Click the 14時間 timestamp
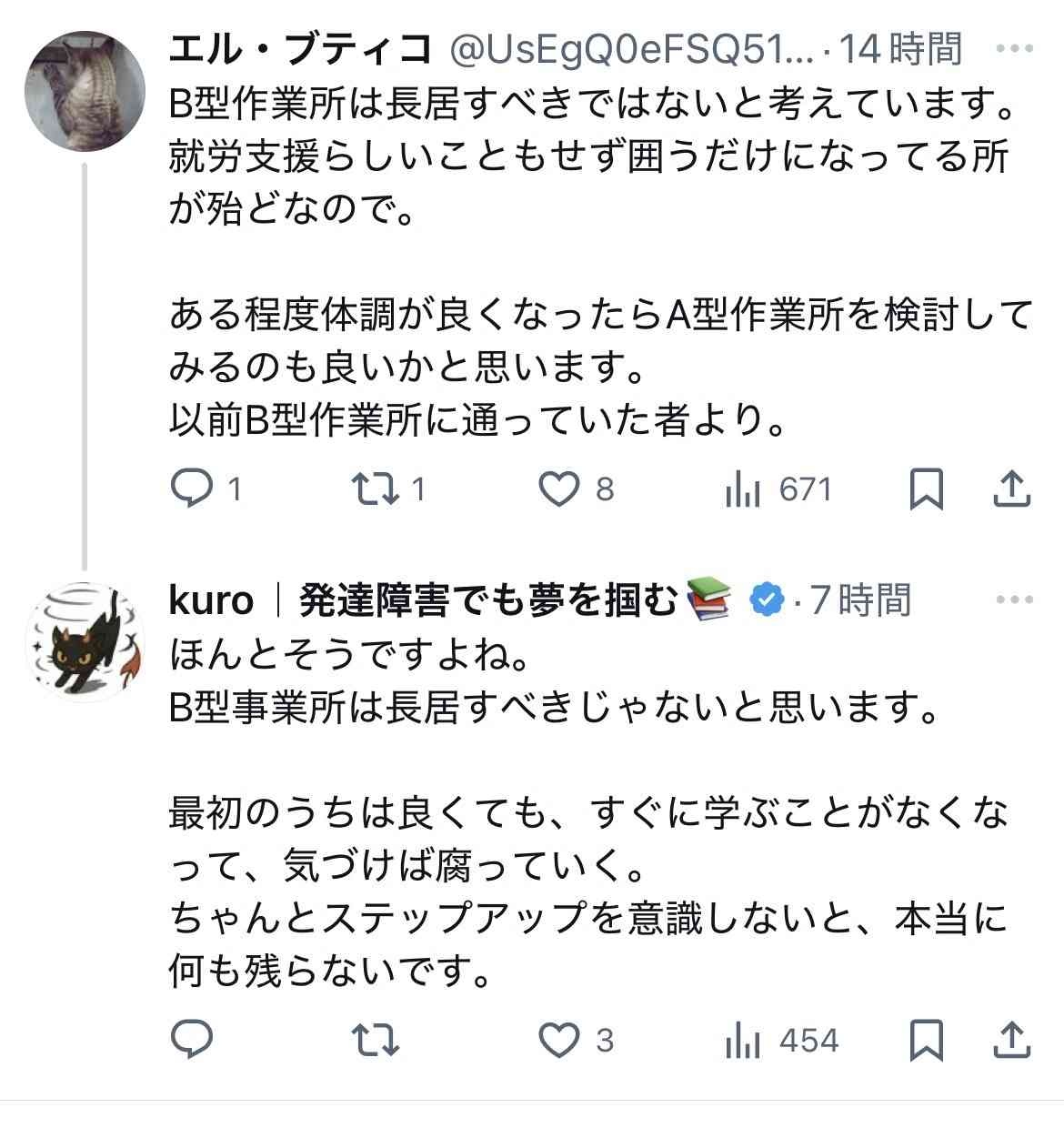The height and width of the screenshot is (1128, 1064). tap(899, 49)
